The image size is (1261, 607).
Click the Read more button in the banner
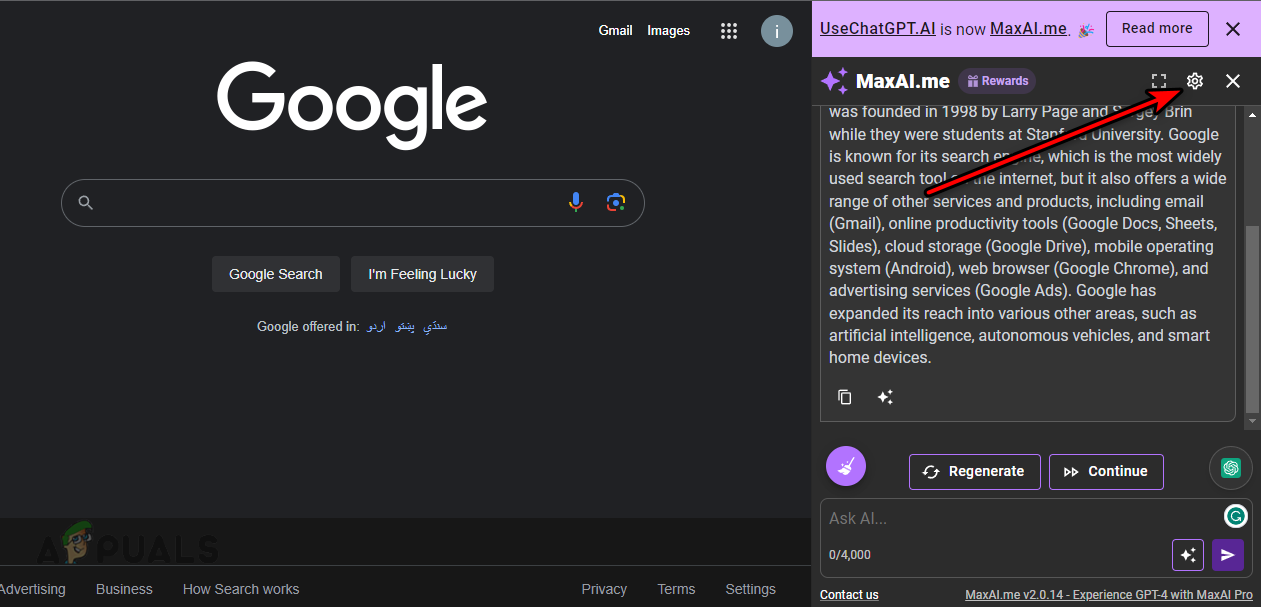pyautogui.click(x=1156, y=29)
